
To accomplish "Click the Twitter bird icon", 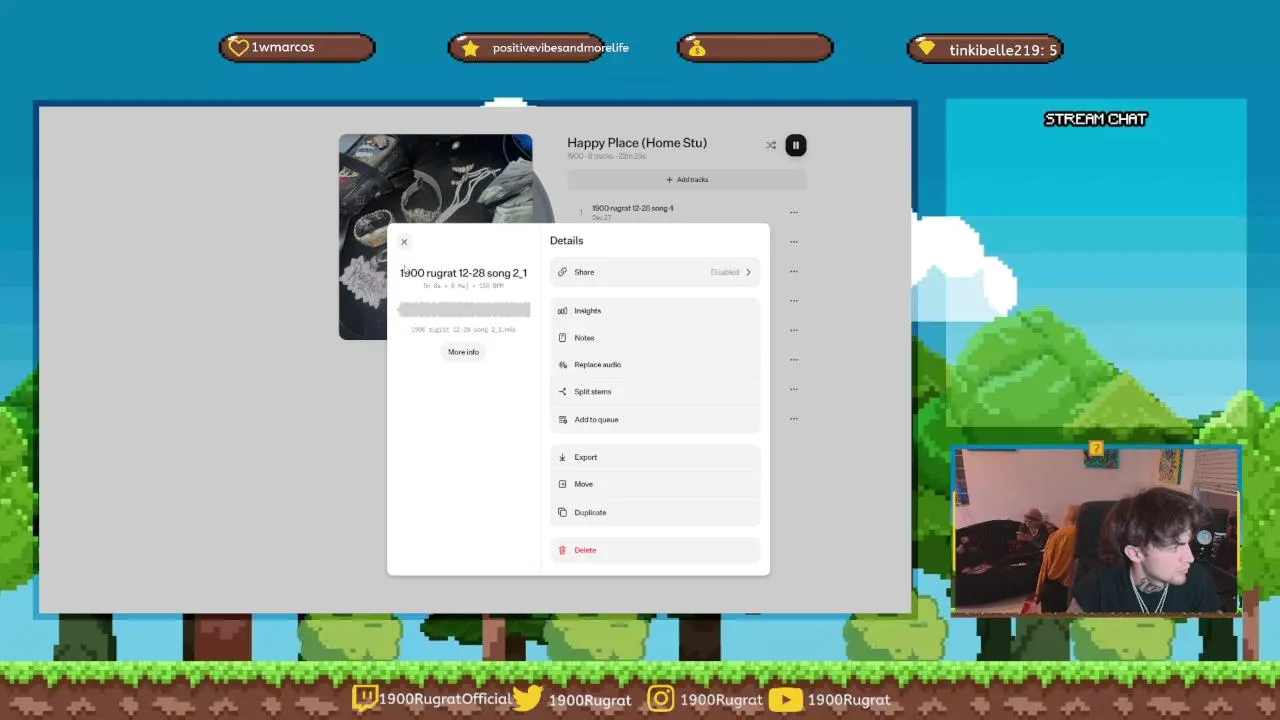I will tap(527, 698).
